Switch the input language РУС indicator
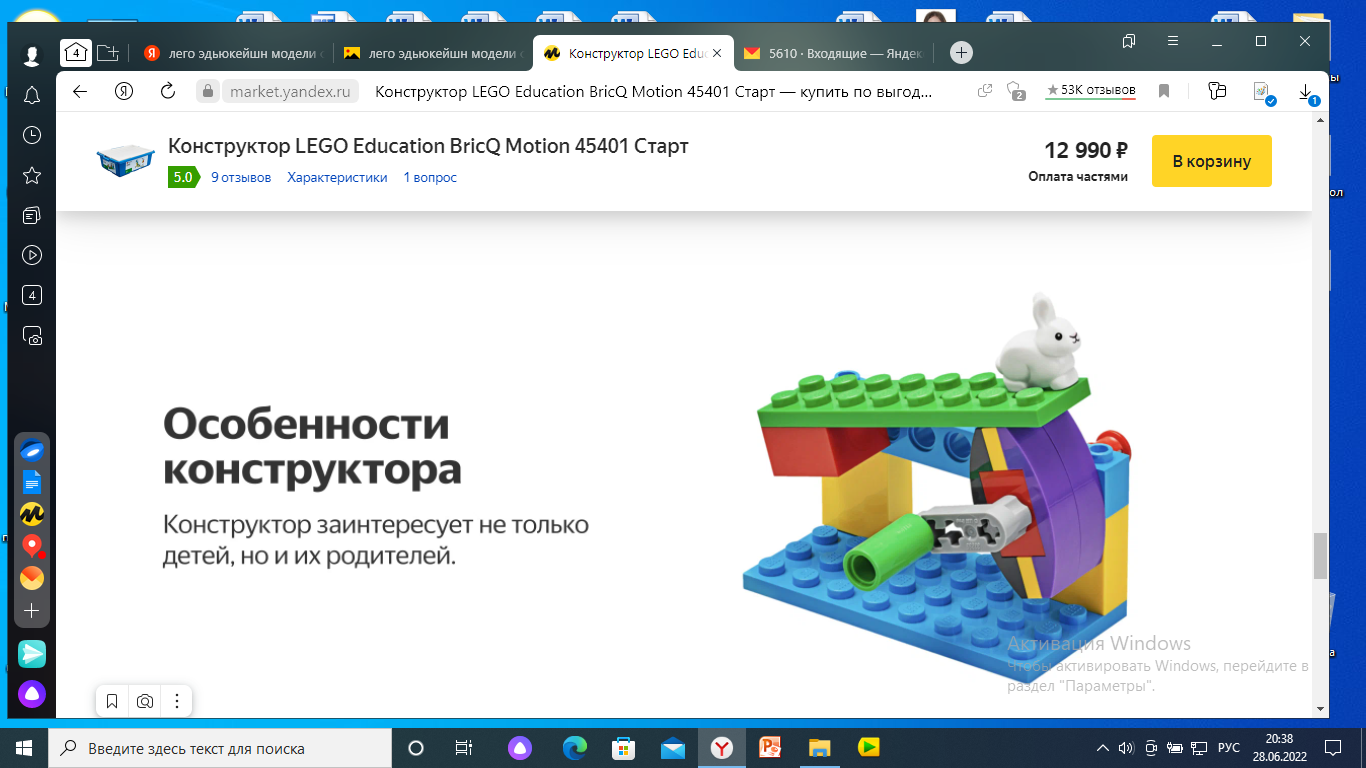The image size is (1366, 768). click(x=1229, y=747)
